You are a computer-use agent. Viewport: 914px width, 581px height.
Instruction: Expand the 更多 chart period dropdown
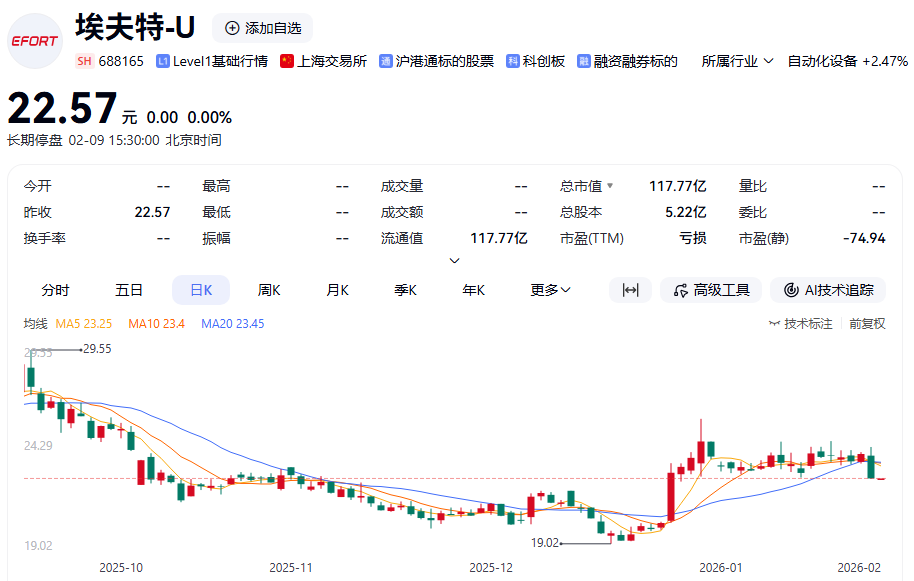pos(550,290)
